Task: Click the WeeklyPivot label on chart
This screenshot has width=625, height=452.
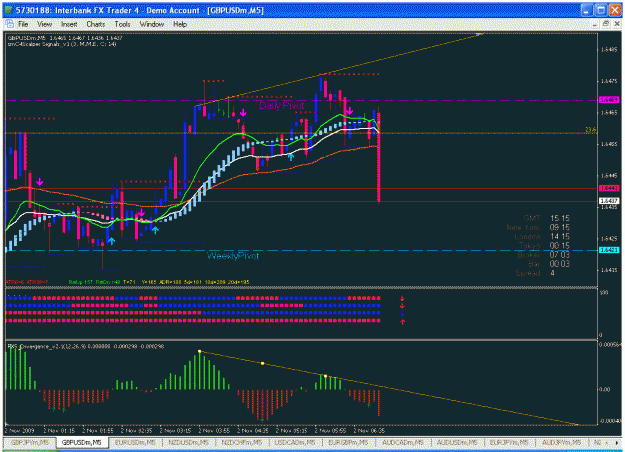Action: [x=233, y=256]
